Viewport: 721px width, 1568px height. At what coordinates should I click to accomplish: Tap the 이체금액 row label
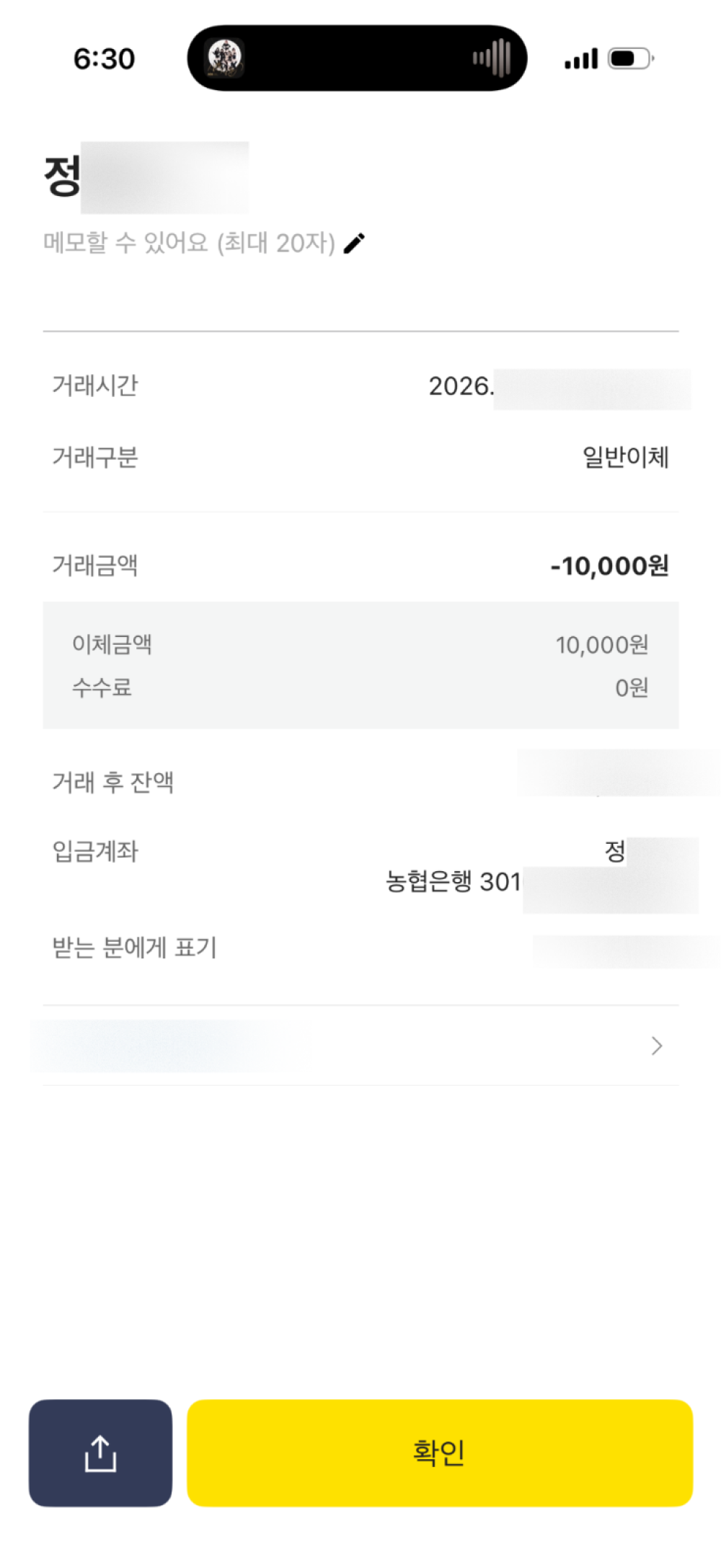pos(112,644)
